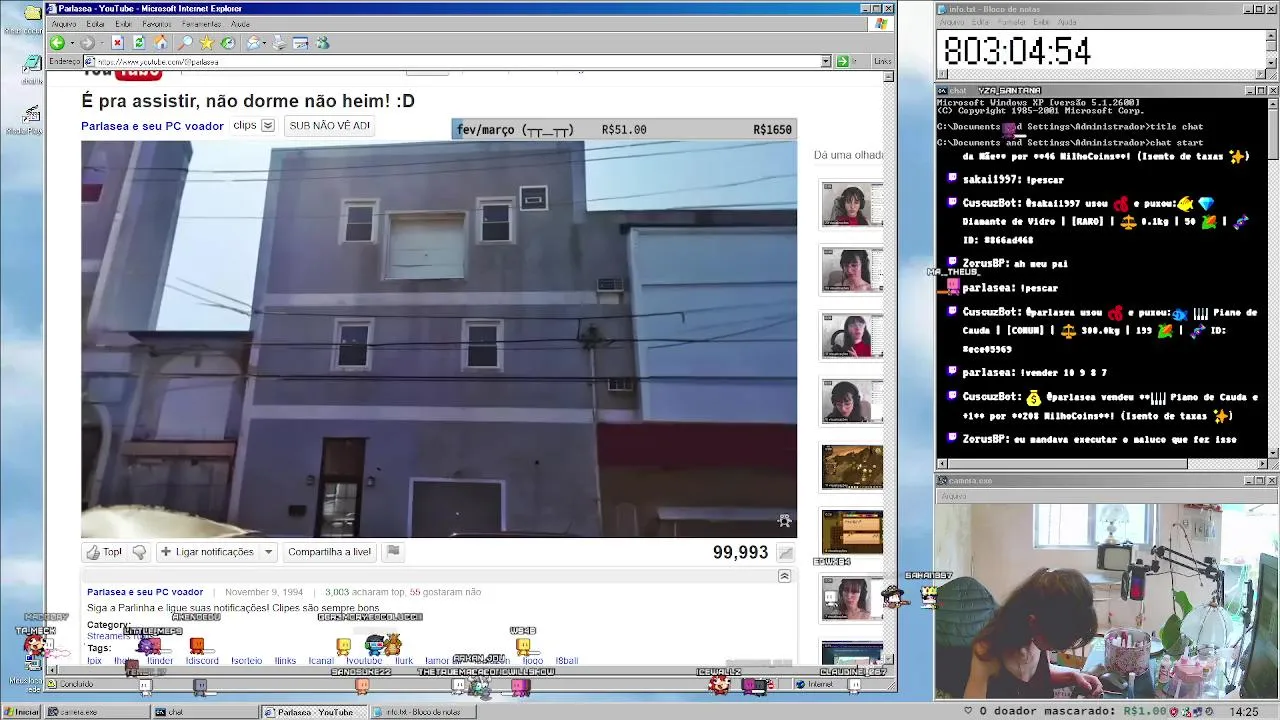Click the Messenger icon in IE toolbar
The image size is (1280, 720).
click(x=322, y=43)
